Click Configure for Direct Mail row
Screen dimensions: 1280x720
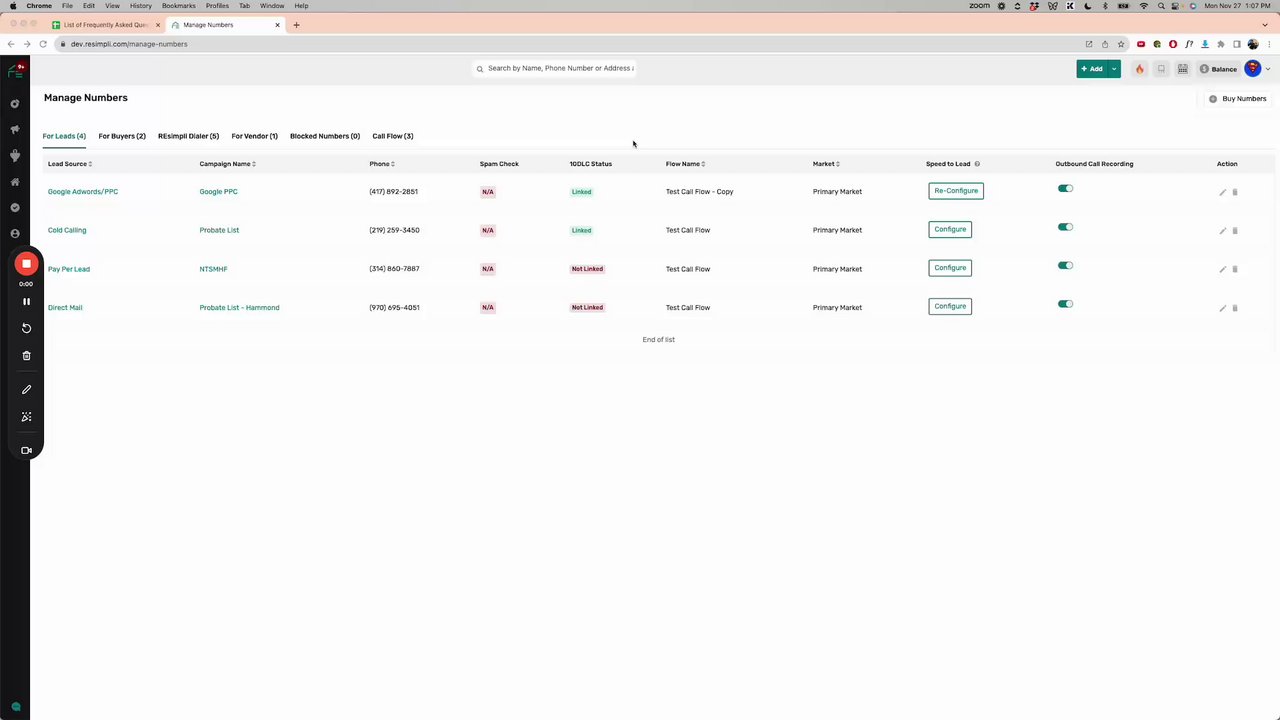point(950,307)
